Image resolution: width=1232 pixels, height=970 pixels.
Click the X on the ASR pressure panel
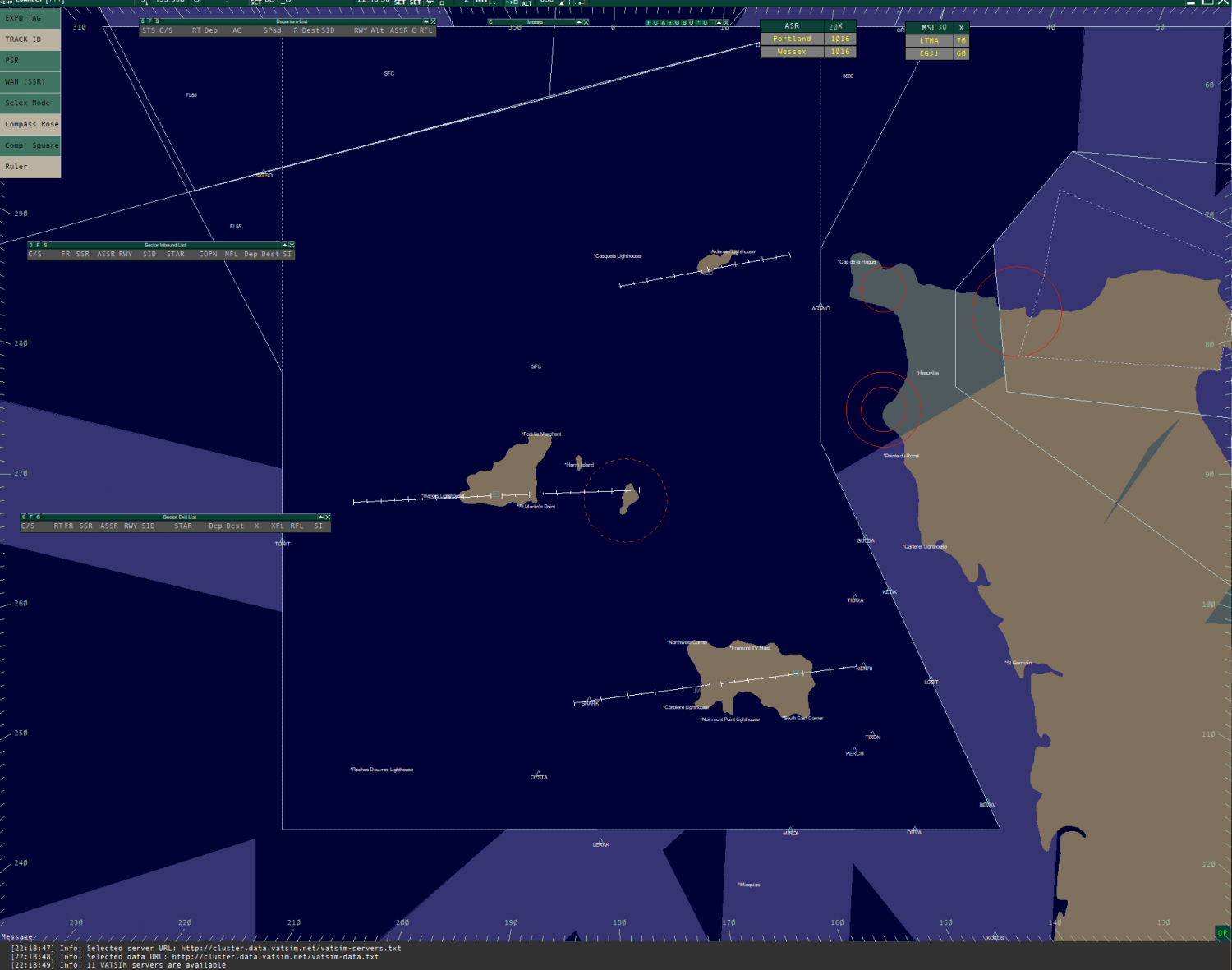(840, 26)
